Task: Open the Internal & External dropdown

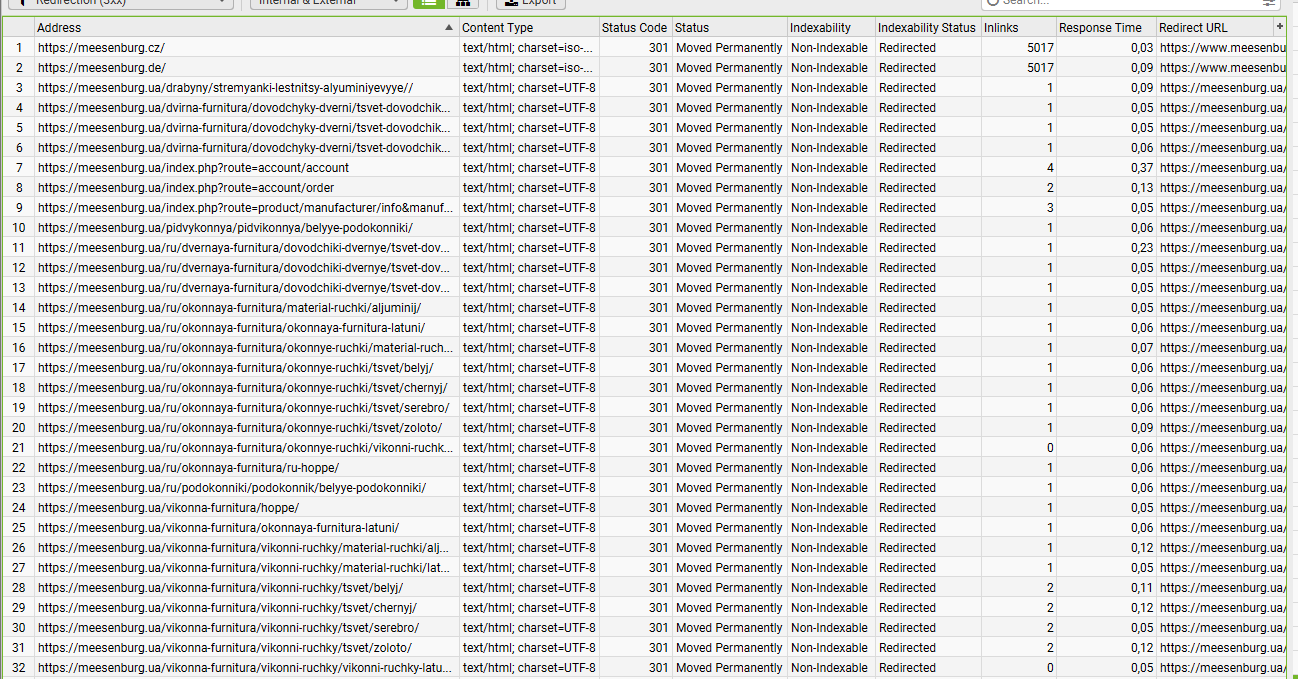Action: pyautogui.click(x=328, y=2)
